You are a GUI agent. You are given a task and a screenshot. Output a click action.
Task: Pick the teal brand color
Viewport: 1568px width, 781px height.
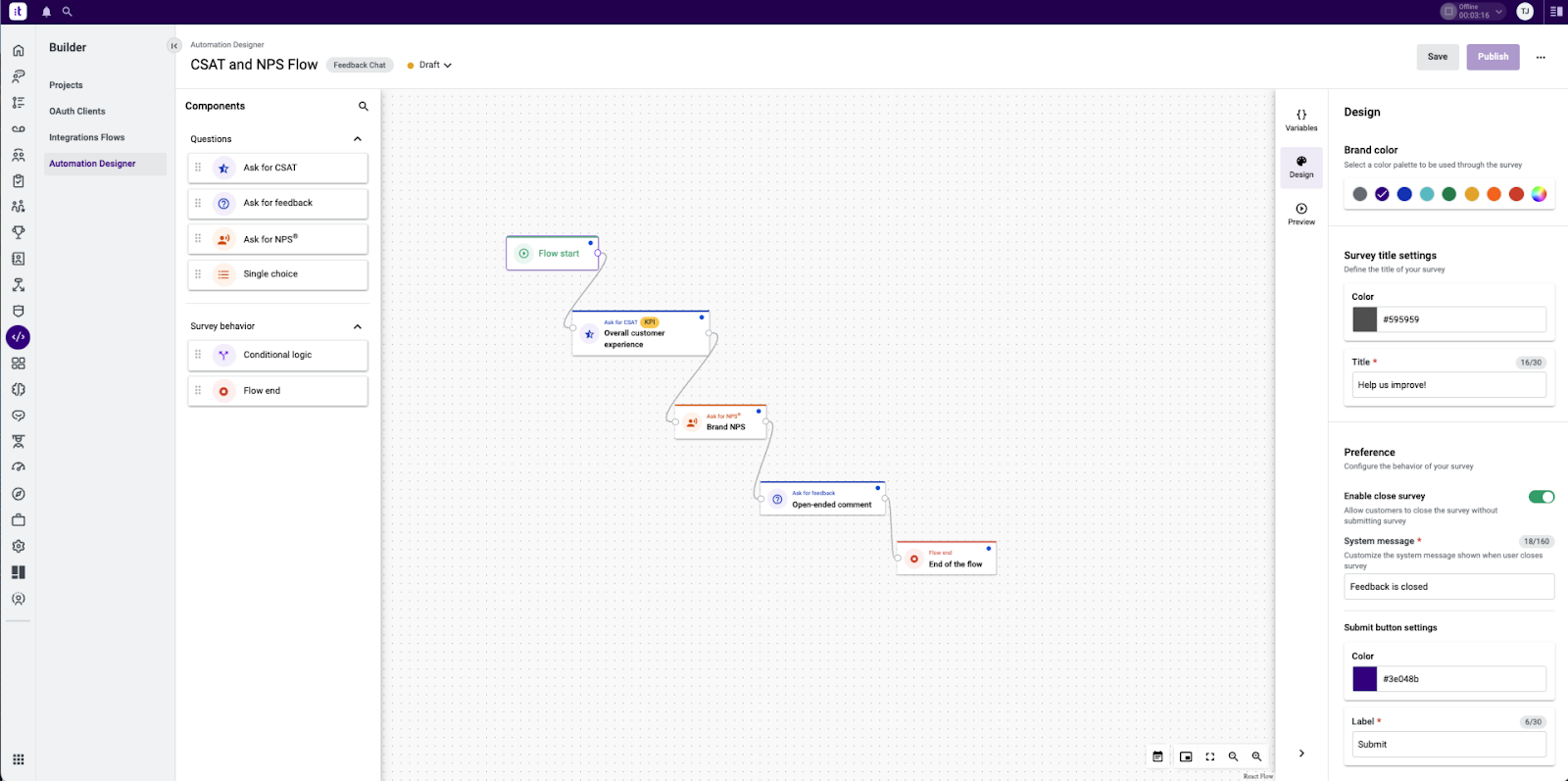click(1427, 194)
